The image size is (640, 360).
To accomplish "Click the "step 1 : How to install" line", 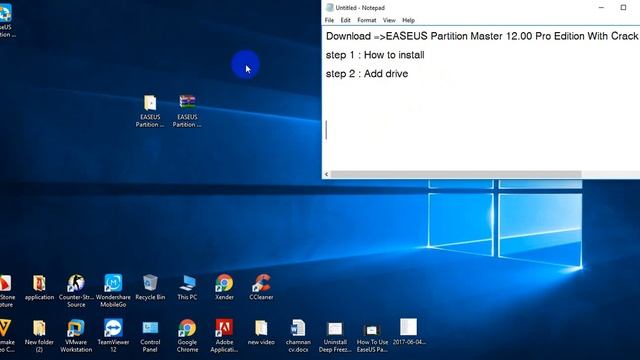I will pyautogui.click(x=375, y=55).
